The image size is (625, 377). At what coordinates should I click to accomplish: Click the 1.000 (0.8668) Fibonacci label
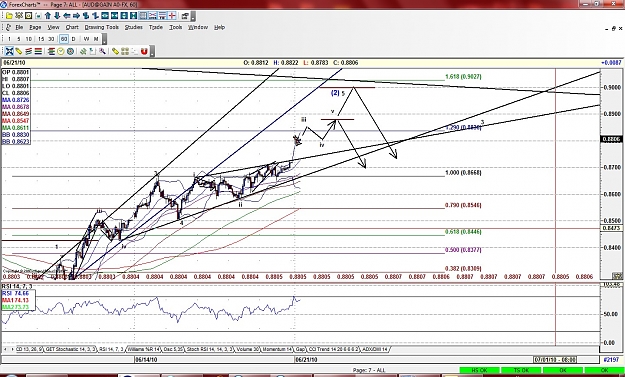(x=463, y=173)
